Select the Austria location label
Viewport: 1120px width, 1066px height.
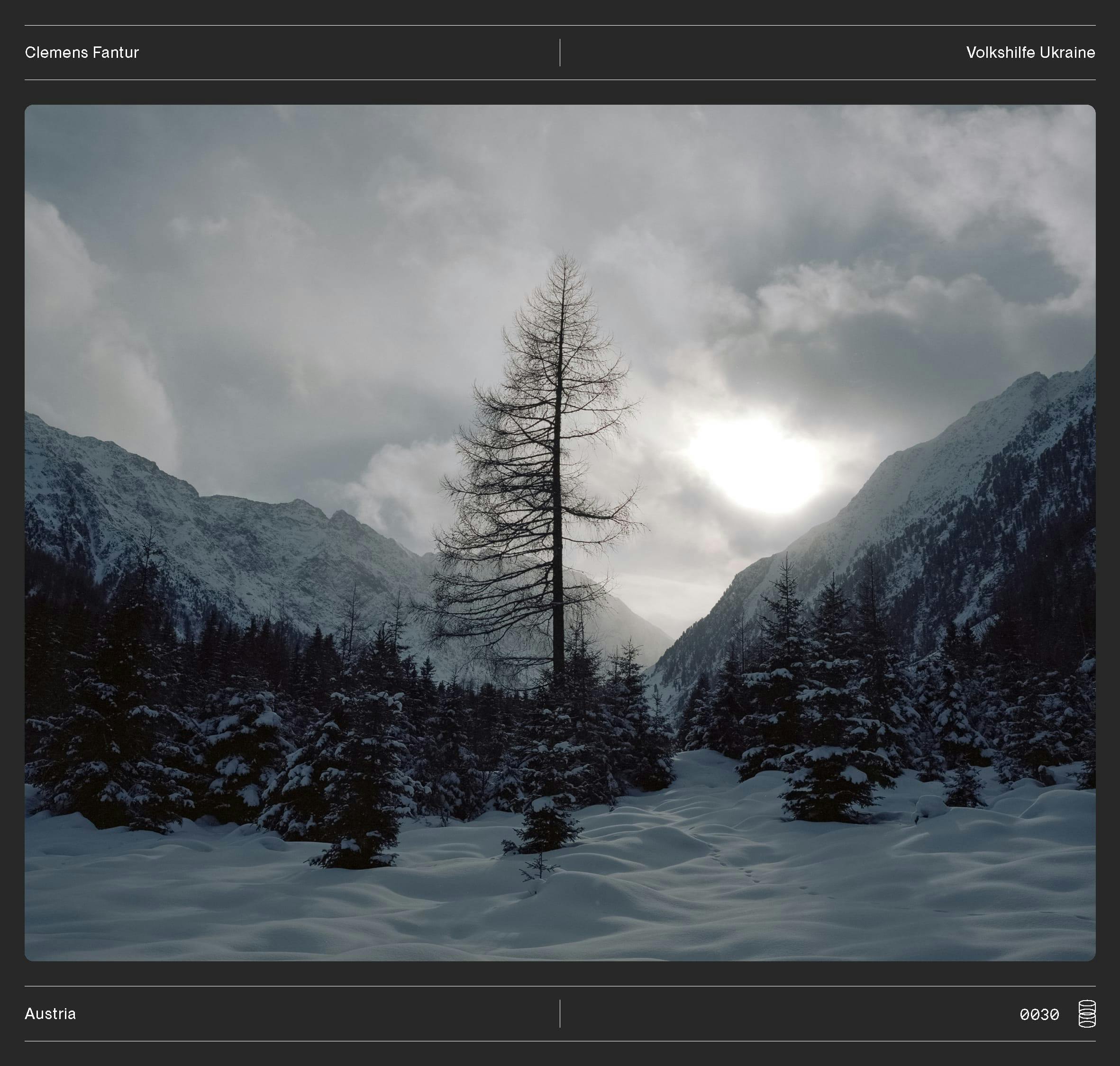(50, 1014)
